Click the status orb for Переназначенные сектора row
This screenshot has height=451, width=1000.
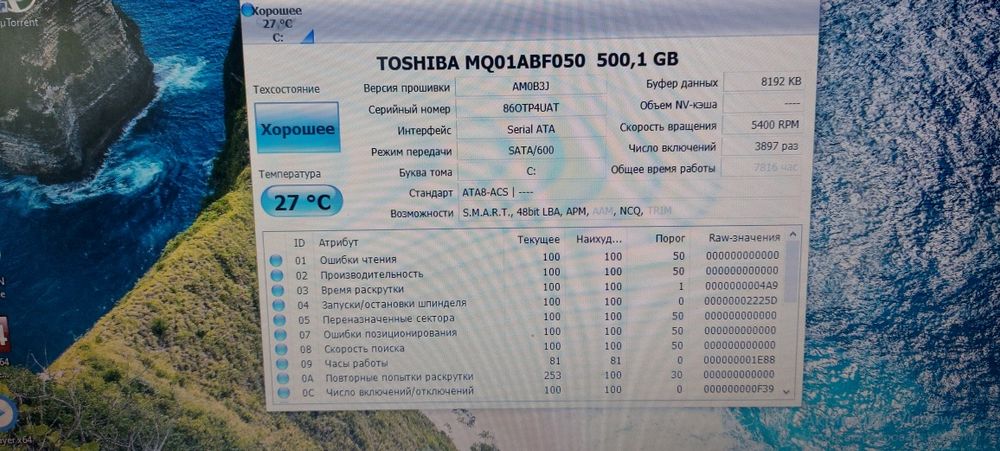coord(279,320)
